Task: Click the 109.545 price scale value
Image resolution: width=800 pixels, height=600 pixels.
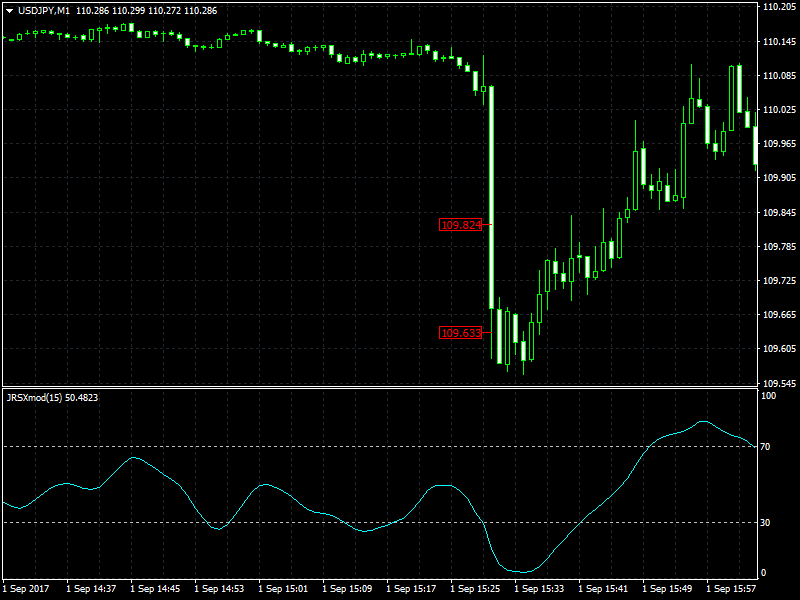Action: (x=779, y=383)
